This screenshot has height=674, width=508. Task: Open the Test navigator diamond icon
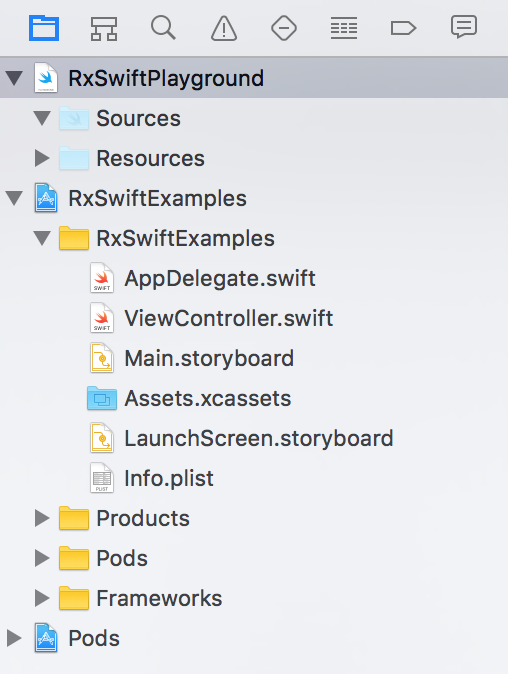tap(284, 28)
